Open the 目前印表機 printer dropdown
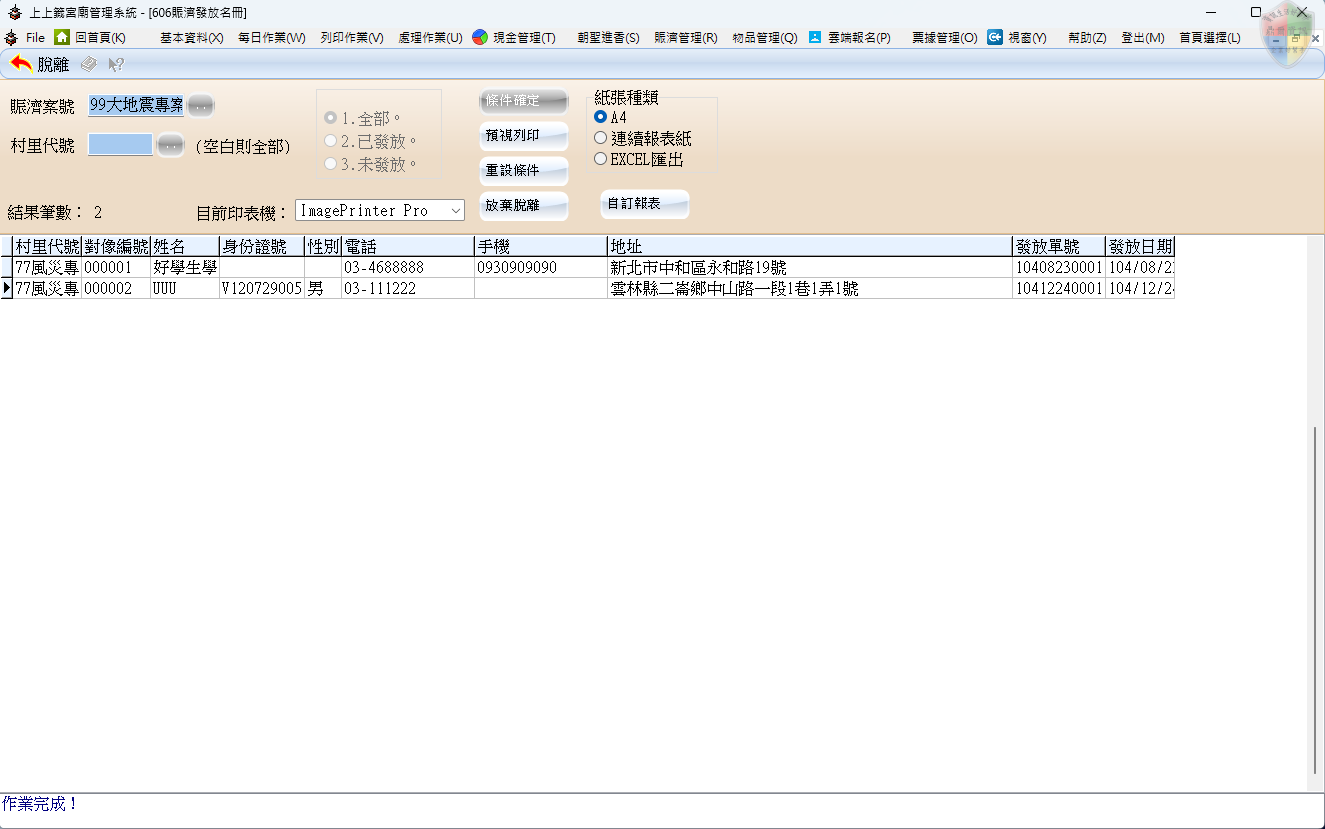Image resolution: width=1325 pixels, height=829 pixels. pos(455,211)
